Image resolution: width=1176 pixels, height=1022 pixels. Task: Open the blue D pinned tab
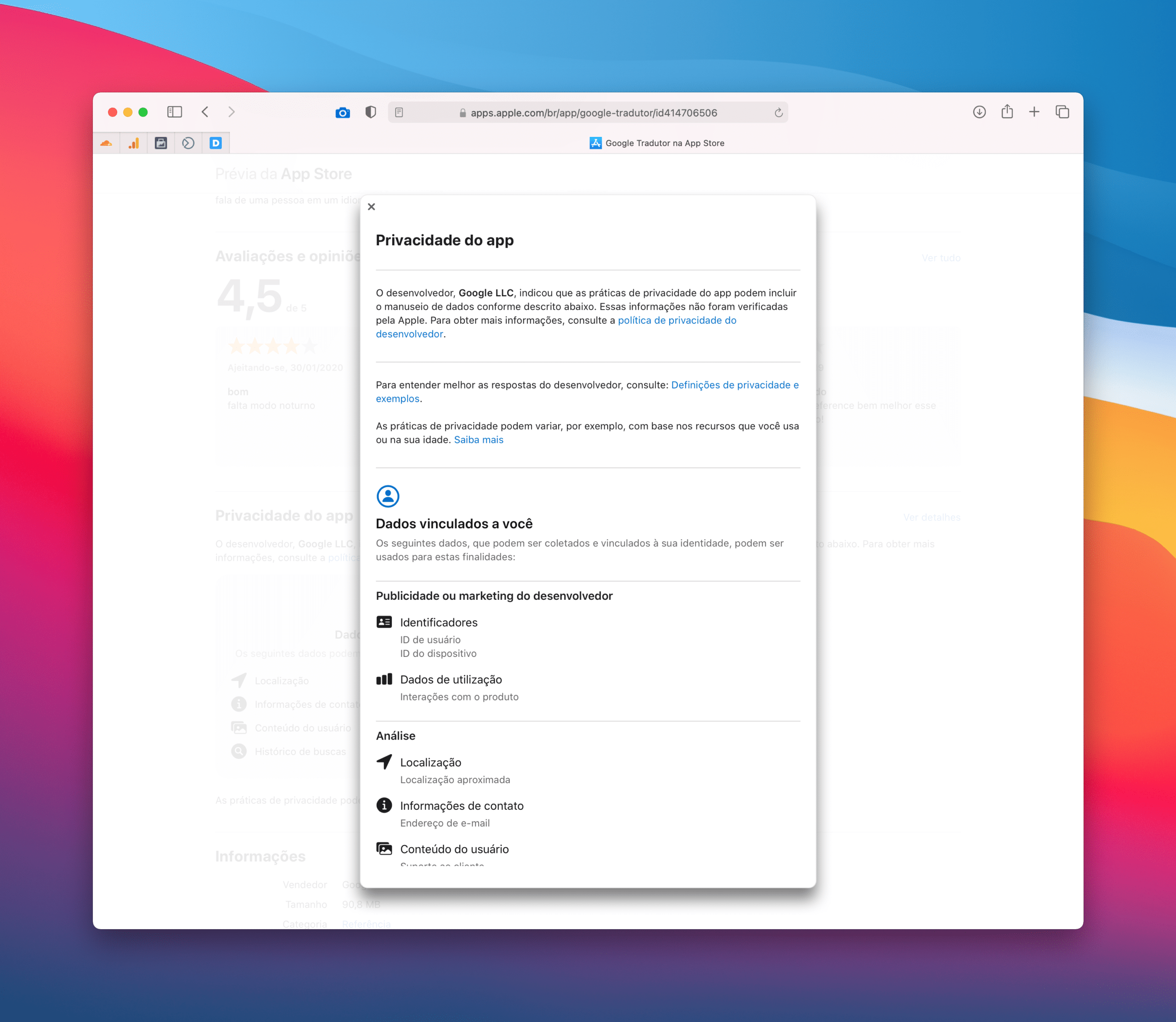215,143
